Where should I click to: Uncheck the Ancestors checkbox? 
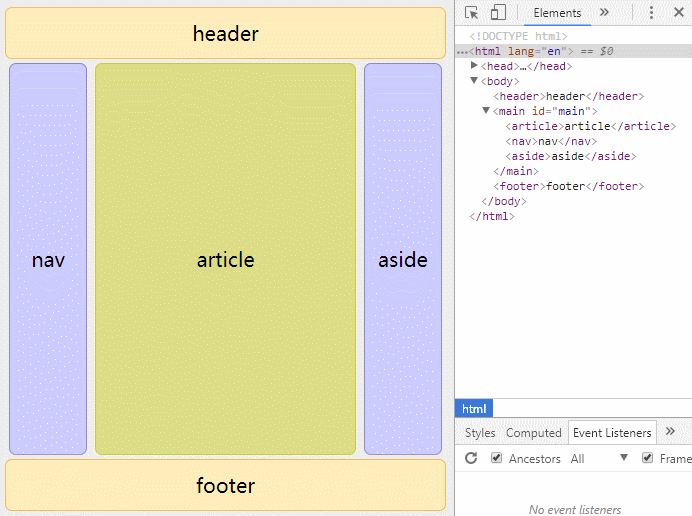497,459
